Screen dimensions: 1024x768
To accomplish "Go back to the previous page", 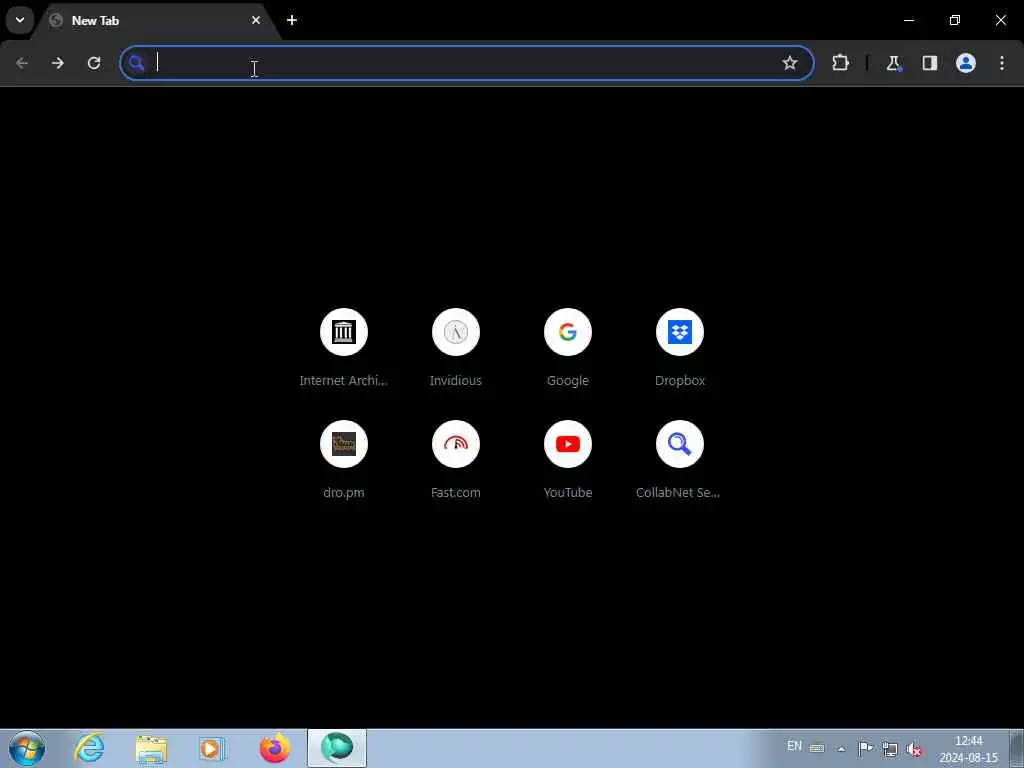I will pyautogui.click(x=22, y=63).
